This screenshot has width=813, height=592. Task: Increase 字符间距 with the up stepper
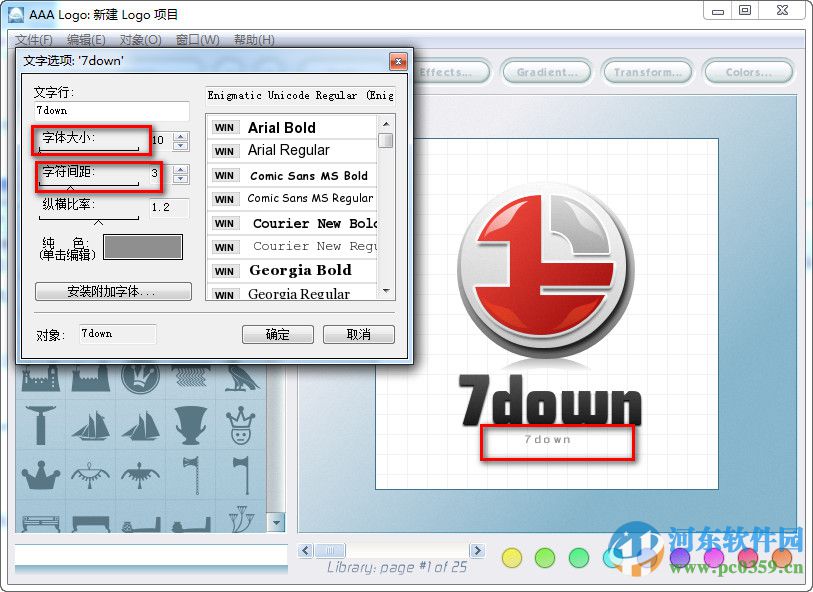pos(180,170)
